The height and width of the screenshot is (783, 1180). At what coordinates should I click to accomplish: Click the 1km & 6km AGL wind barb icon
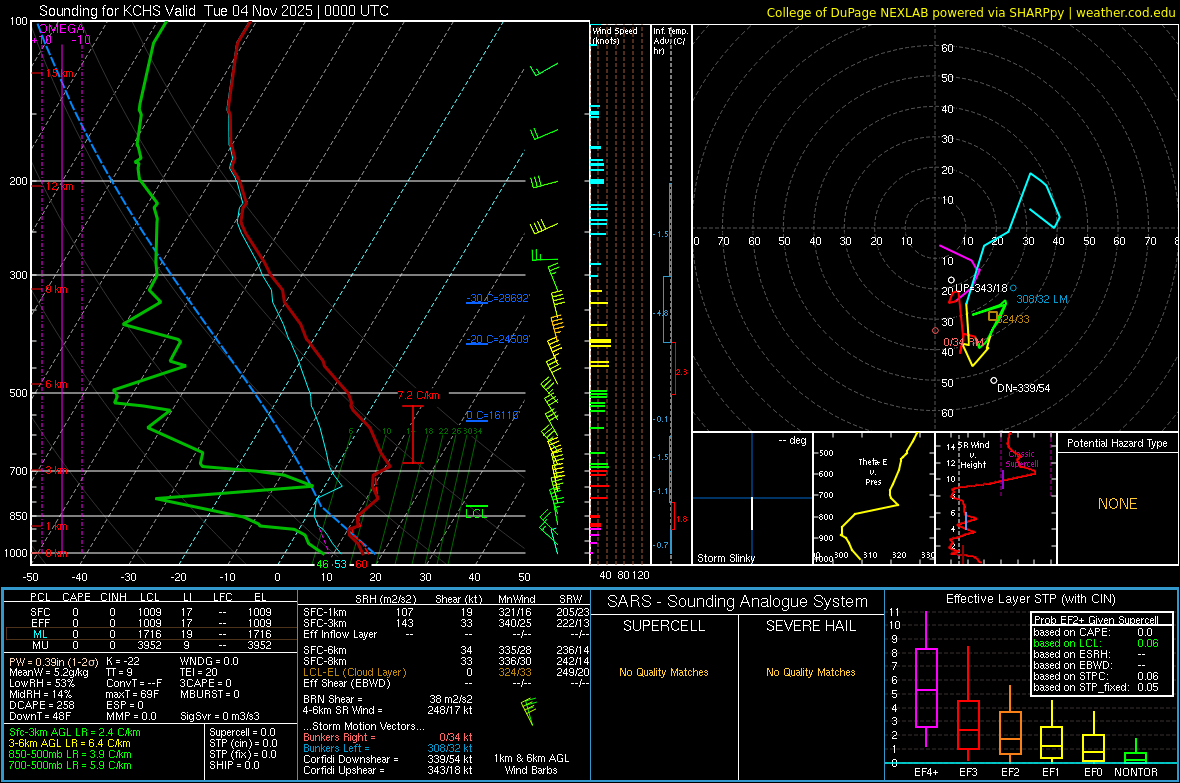tap(530, 710)
